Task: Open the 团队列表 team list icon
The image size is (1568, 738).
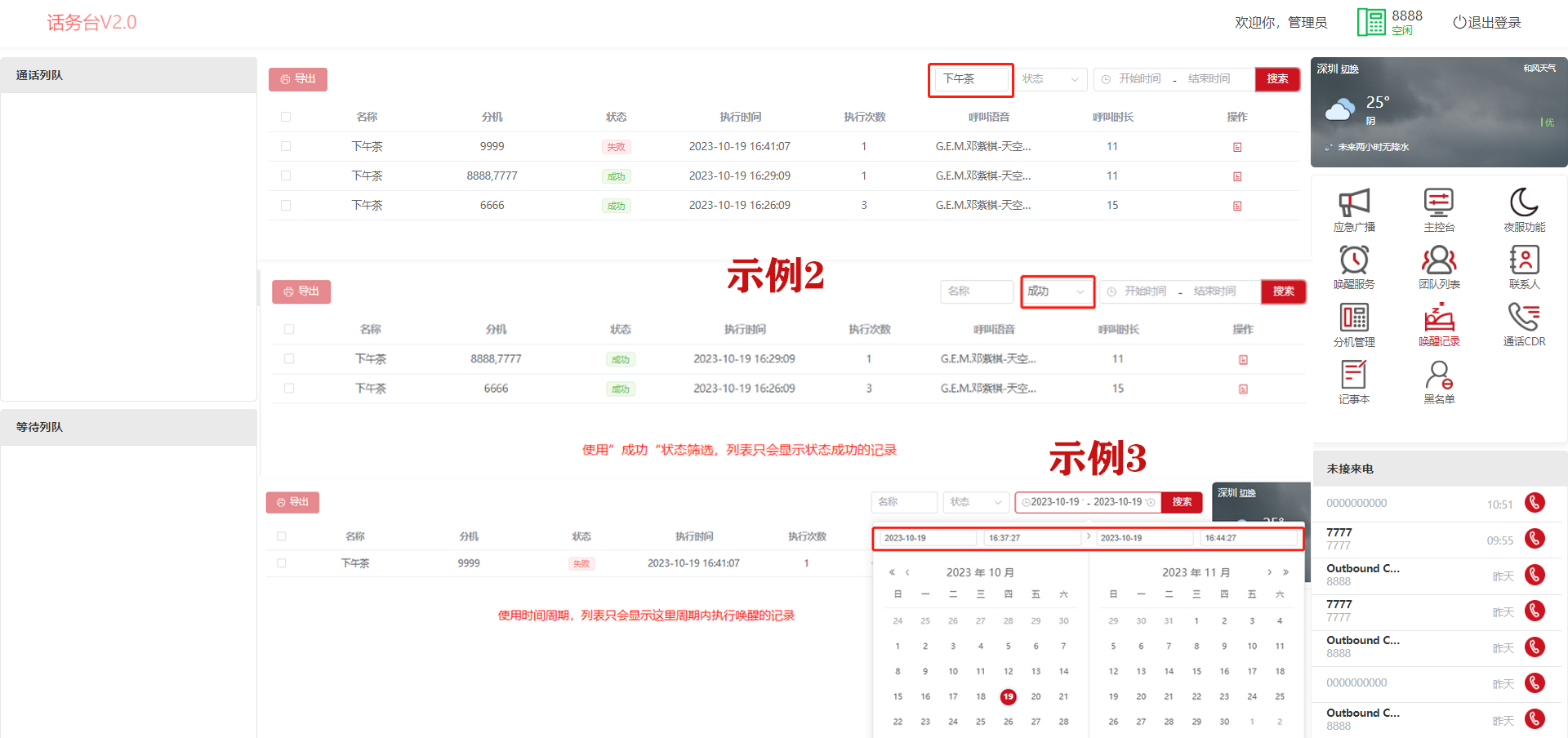Action: pos(1438,267)
